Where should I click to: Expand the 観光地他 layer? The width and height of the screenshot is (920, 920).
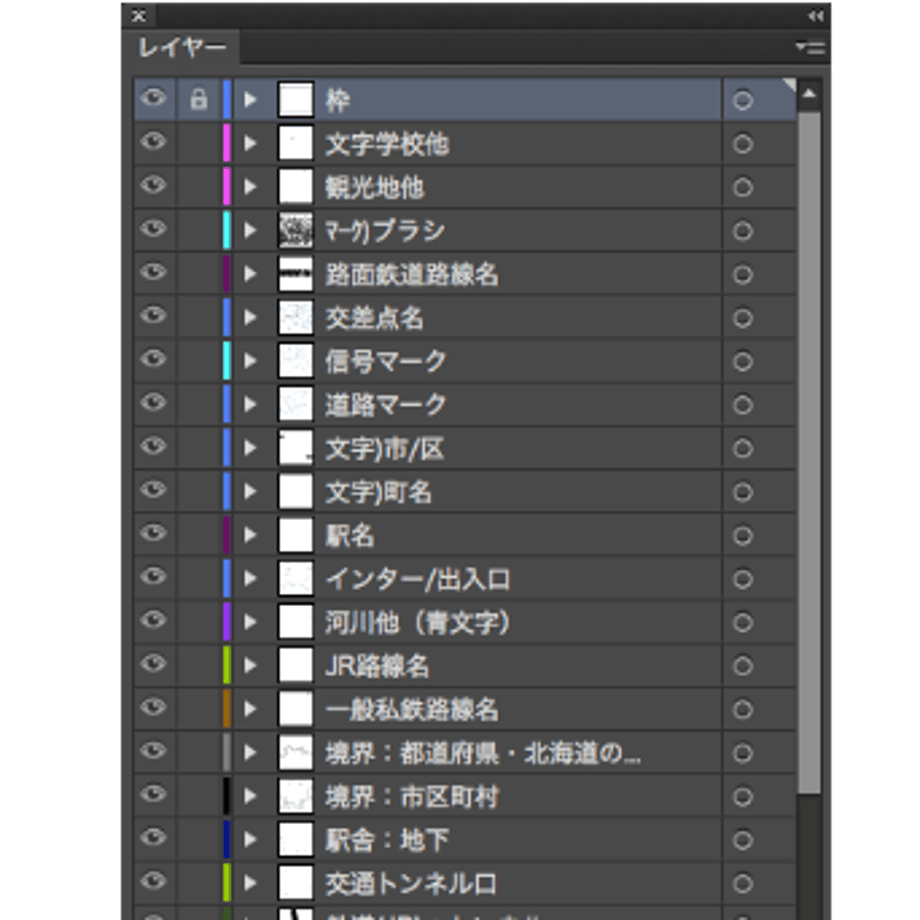point(251,187)
